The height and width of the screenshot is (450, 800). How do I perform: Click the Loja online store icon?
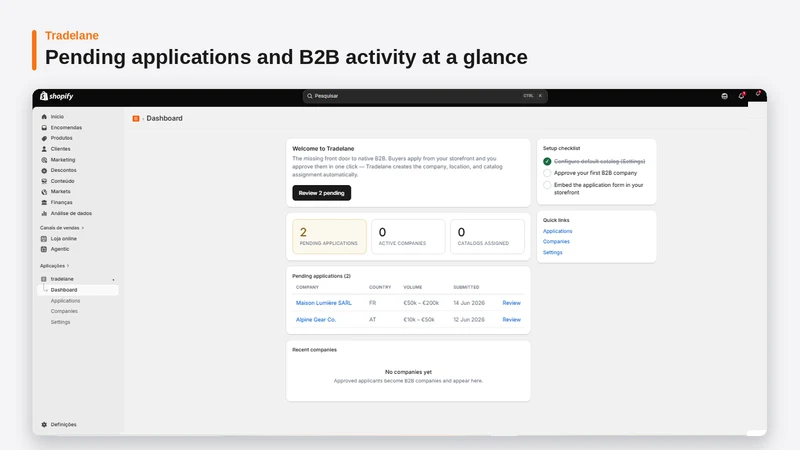click(x=44, y=239)
